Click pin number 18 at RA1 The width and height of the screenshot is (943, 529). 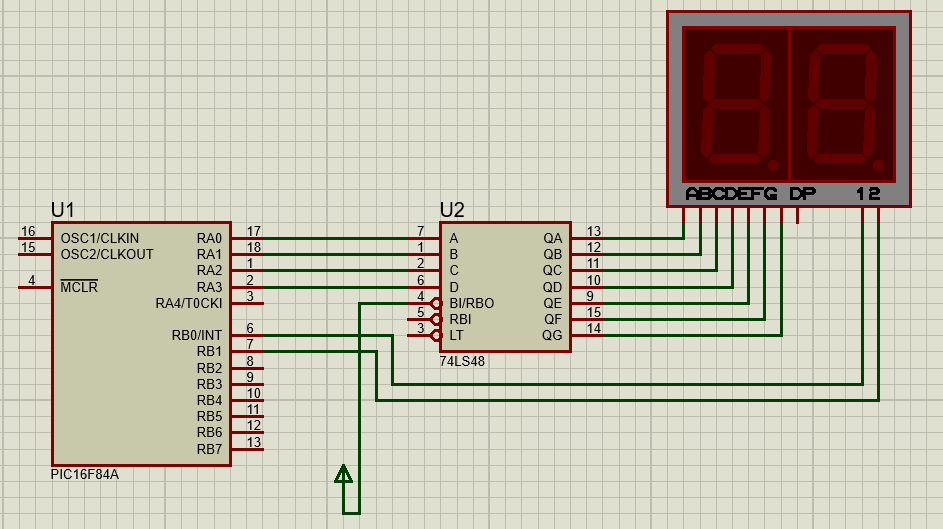click(x=254, y=247)
